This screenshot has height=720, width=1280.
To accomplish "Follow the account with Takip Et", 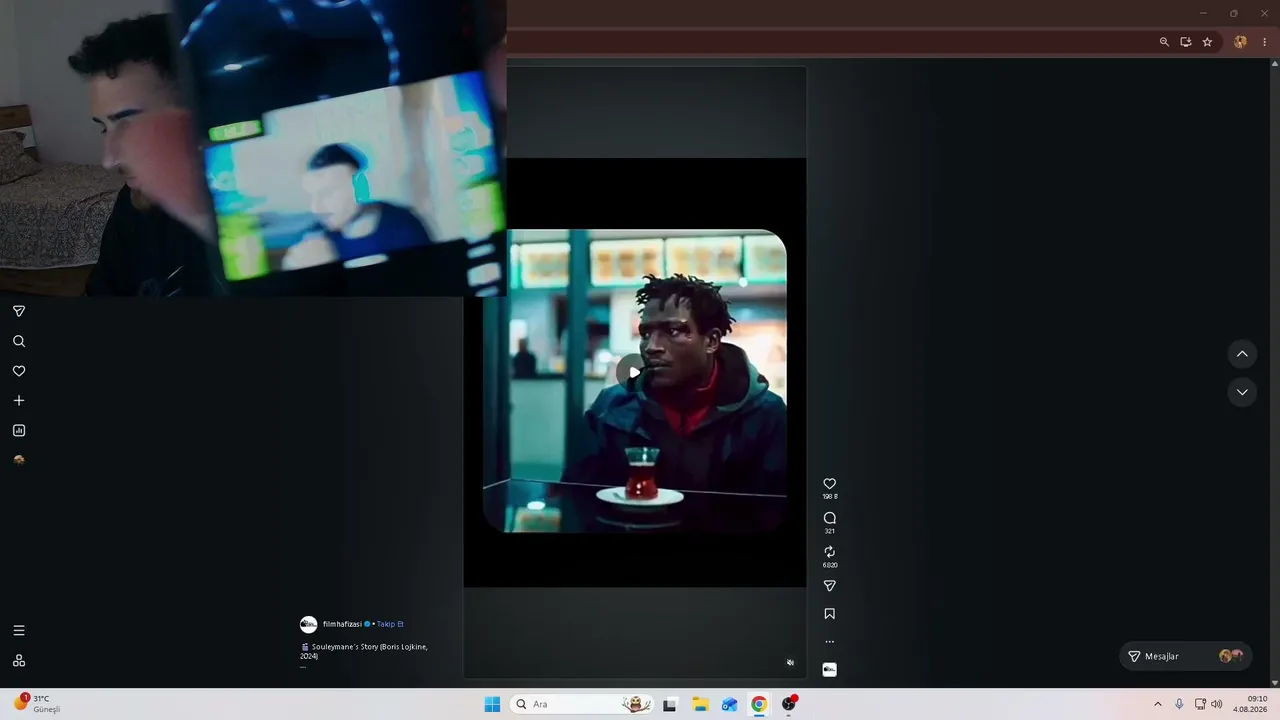I will tap(390, 624).
